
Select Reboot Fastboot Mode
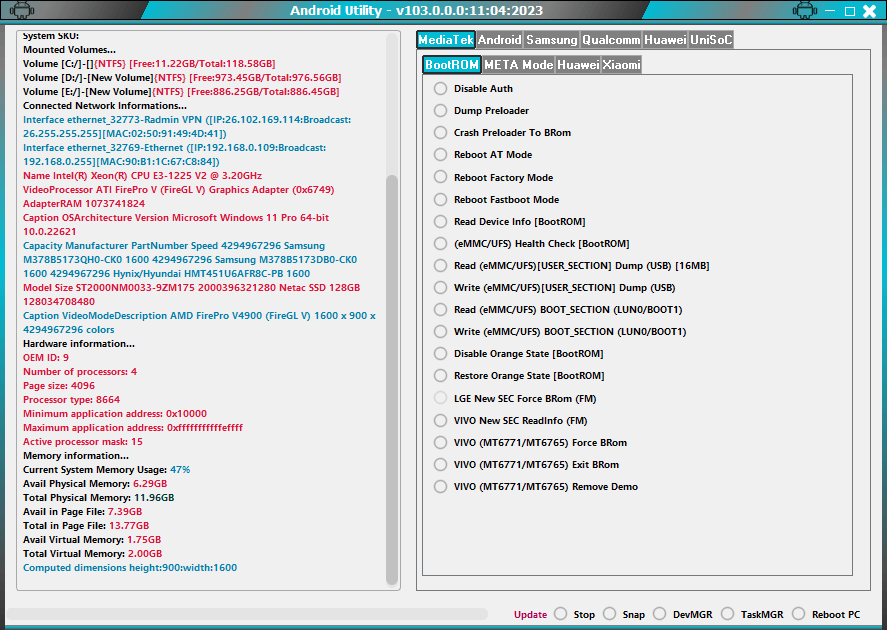[439, 199]
